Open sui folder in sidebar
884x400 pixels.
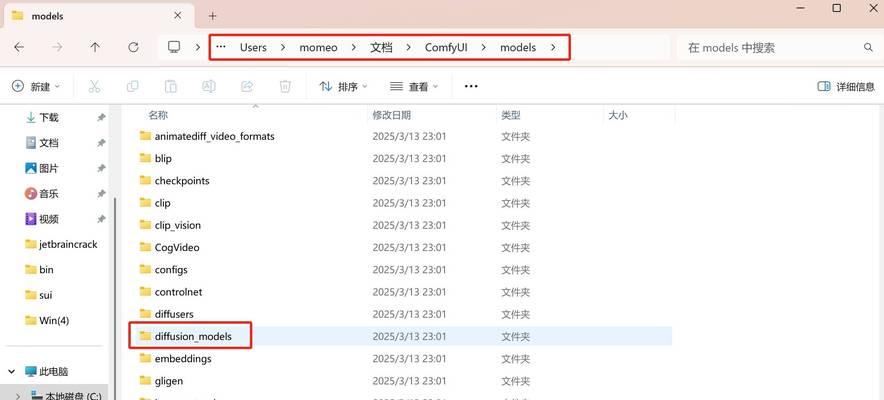[39, 295]
